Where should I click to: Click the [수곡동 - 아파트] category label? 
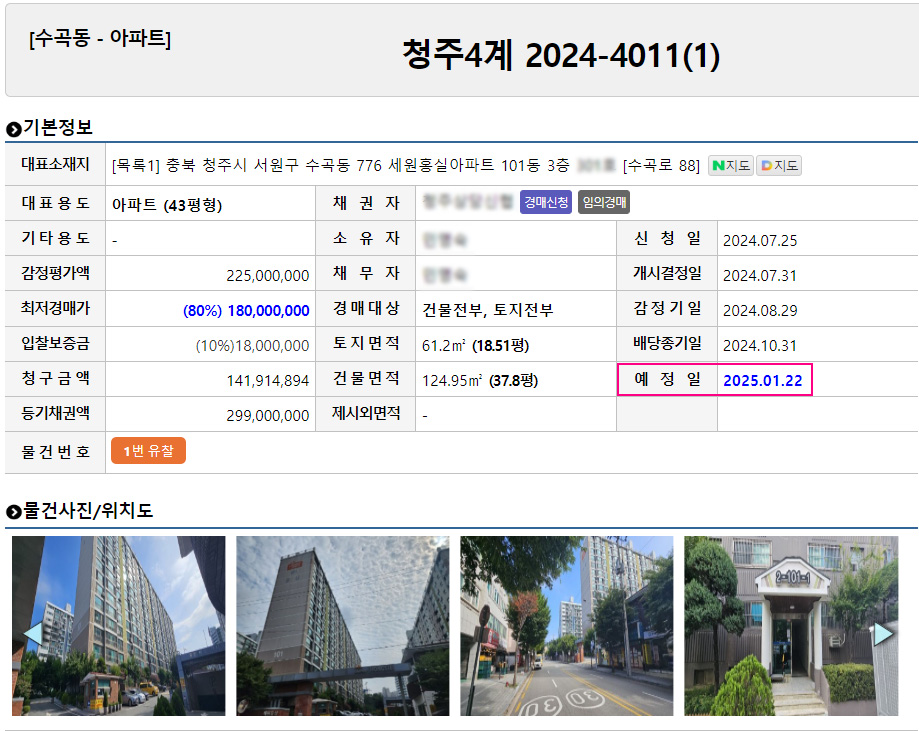[100, 39]
